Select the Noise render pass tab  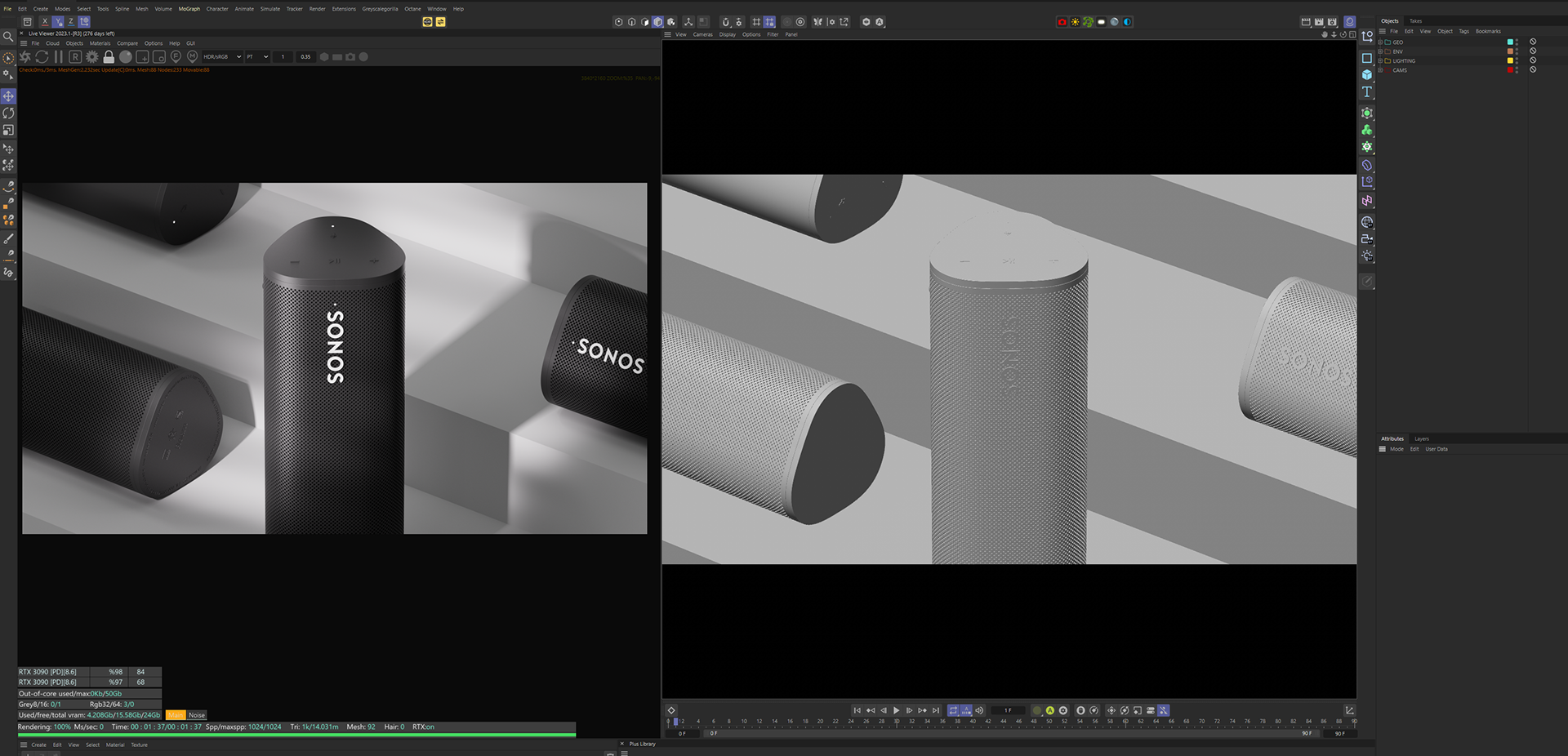(x=197, y=715)
